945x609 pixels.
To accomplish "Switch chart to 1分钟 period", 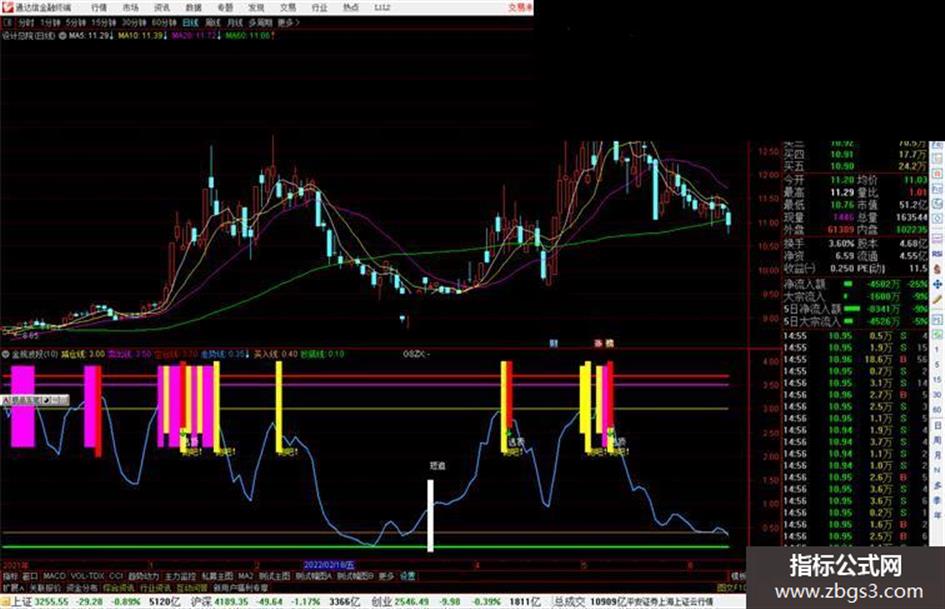I will (50, 22).
